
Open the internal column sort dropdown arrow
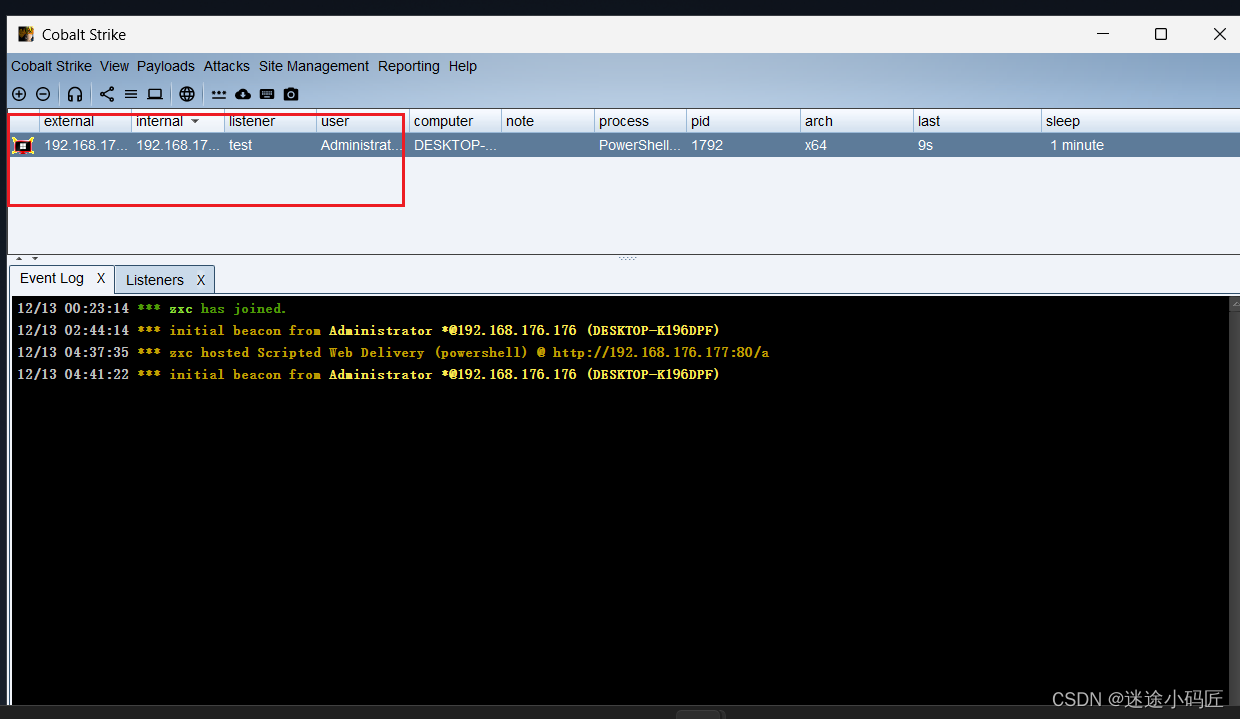(x=196, y=120)
